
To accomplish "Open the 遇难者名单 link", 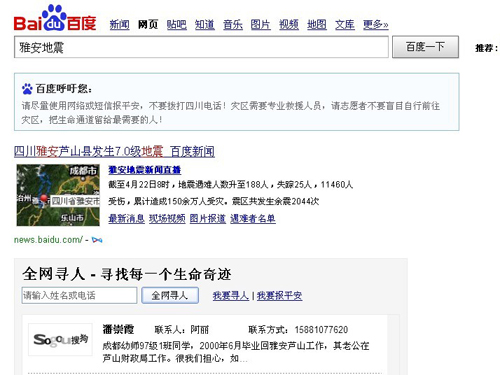I will (x=253, y=219).
